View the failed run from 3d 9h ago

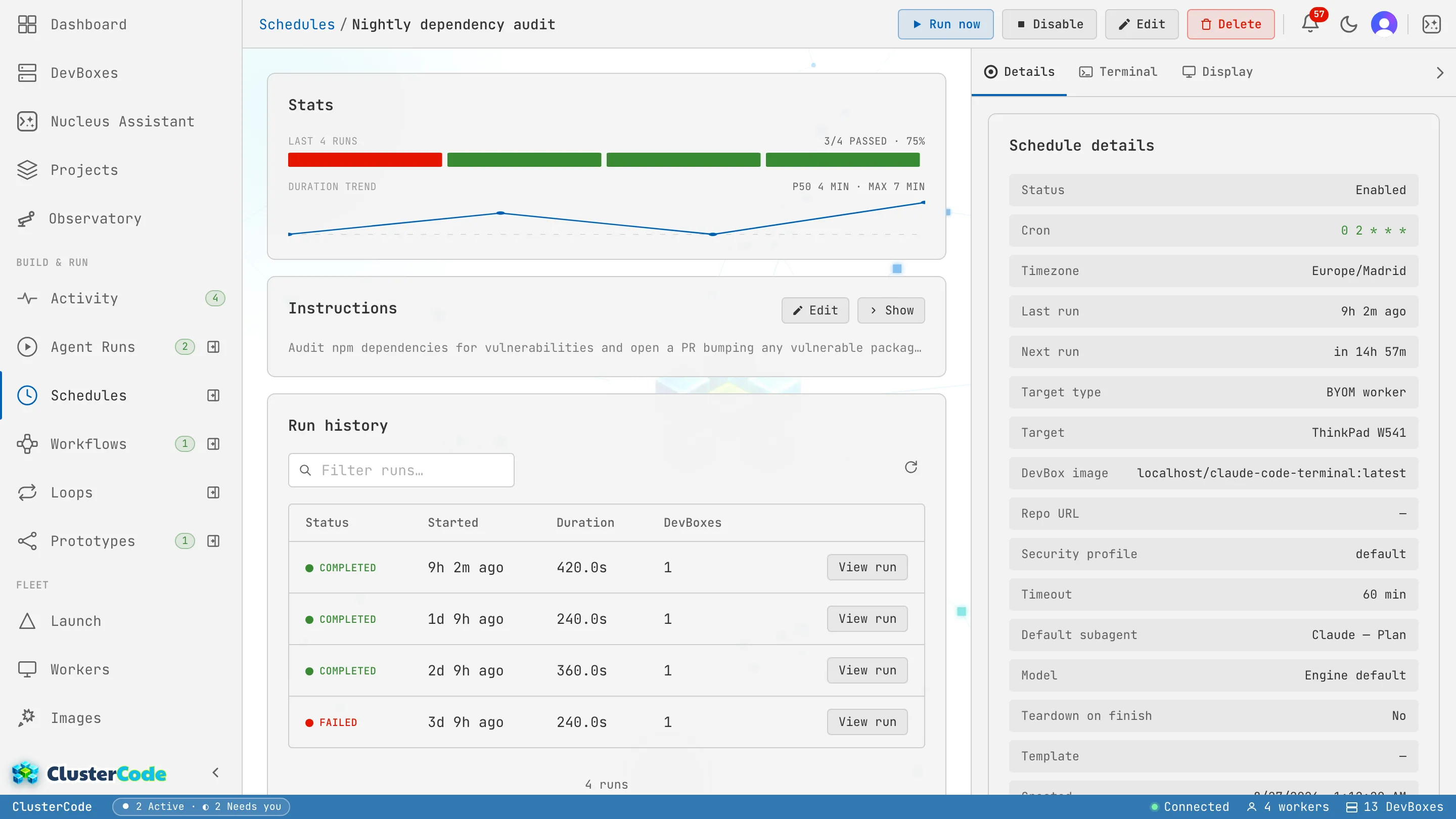click(867, 722)
